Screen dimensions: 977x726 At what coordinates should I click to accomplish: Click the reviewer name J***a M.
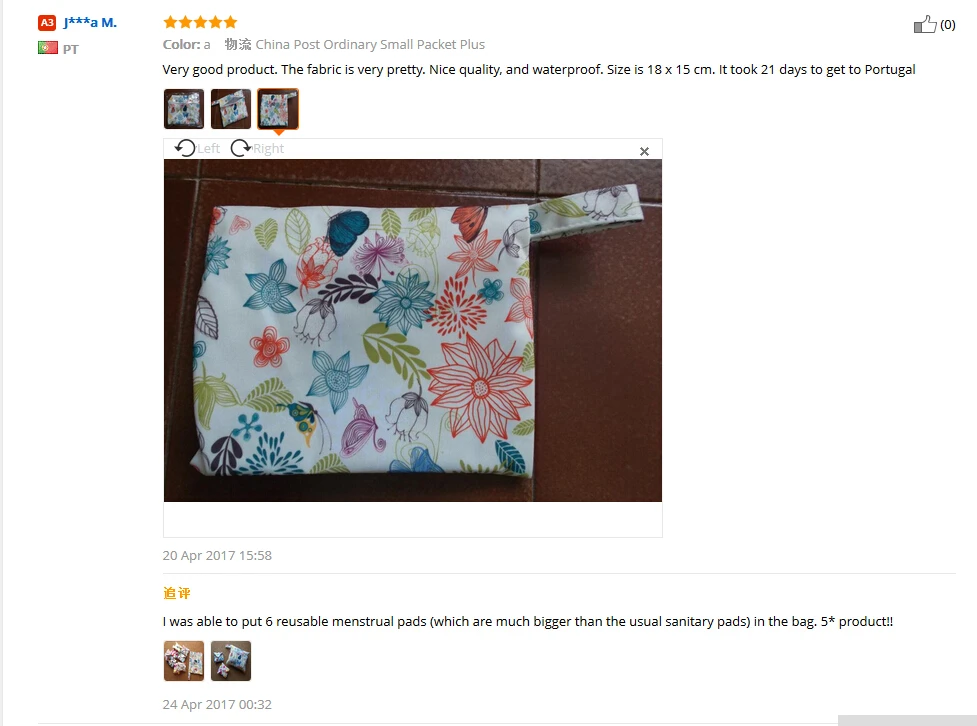click(x=90, y=23)
